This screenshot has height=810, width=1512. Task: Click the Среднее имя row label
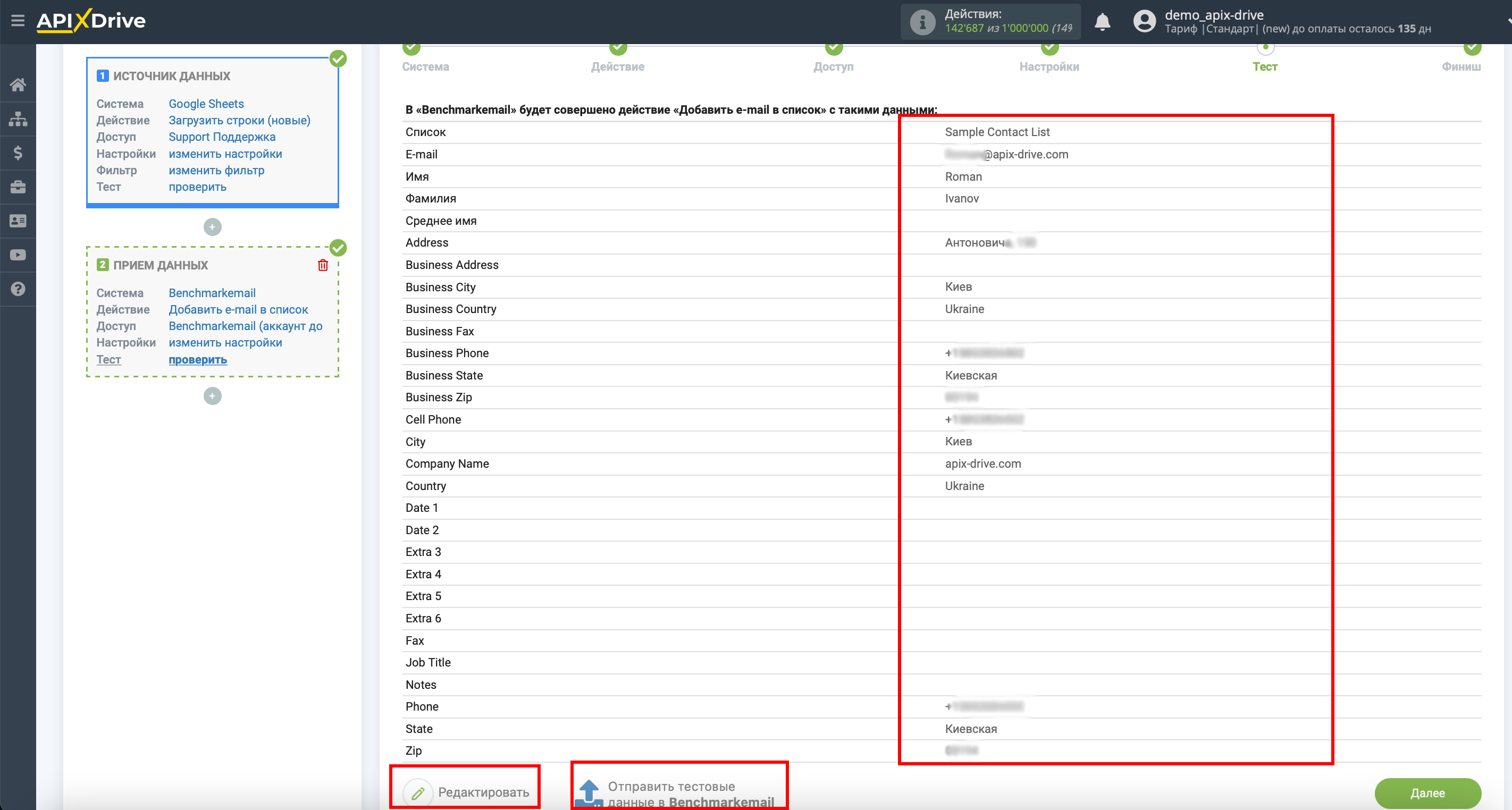click(441, 221)
